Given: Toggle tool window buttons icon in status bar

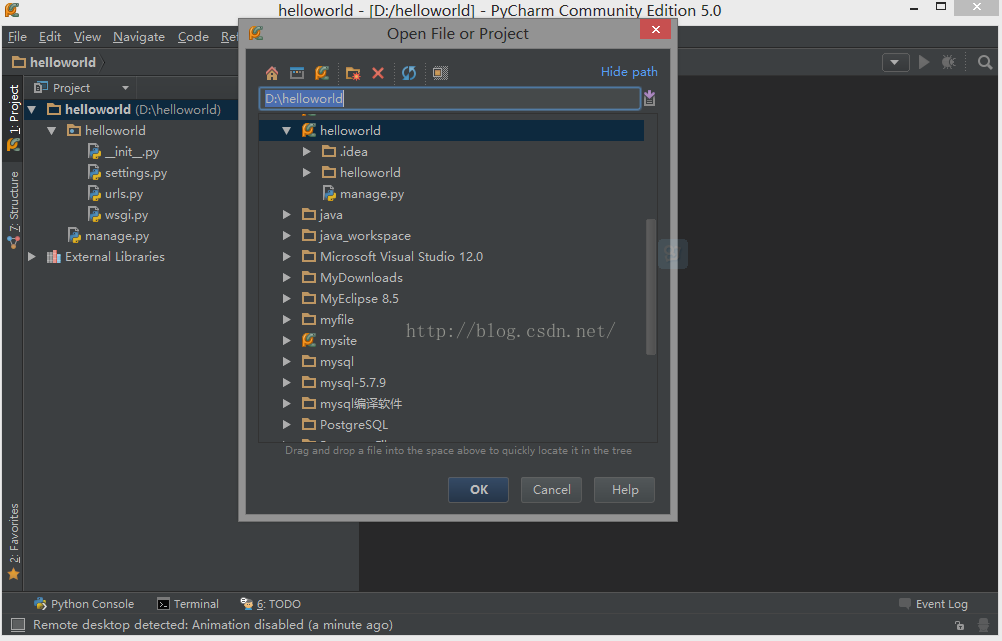Looking at the screenshot, I should [x=18, y=624].
